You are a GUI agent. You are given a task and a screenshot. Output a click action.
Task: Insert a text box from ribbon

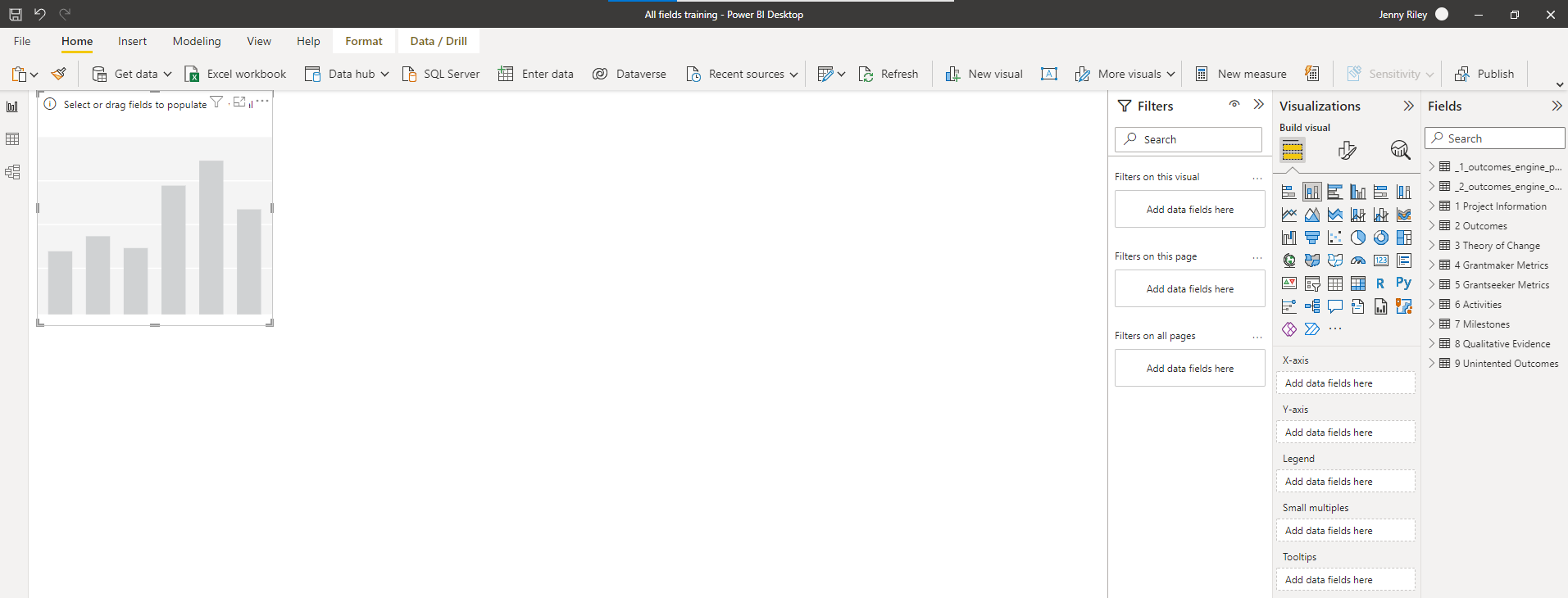[1048, 74]
